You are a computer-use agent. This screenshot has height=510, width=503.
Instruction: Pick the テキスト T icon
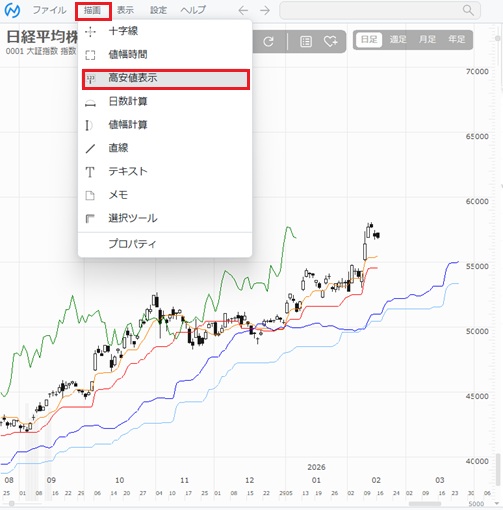coord(90,172)
